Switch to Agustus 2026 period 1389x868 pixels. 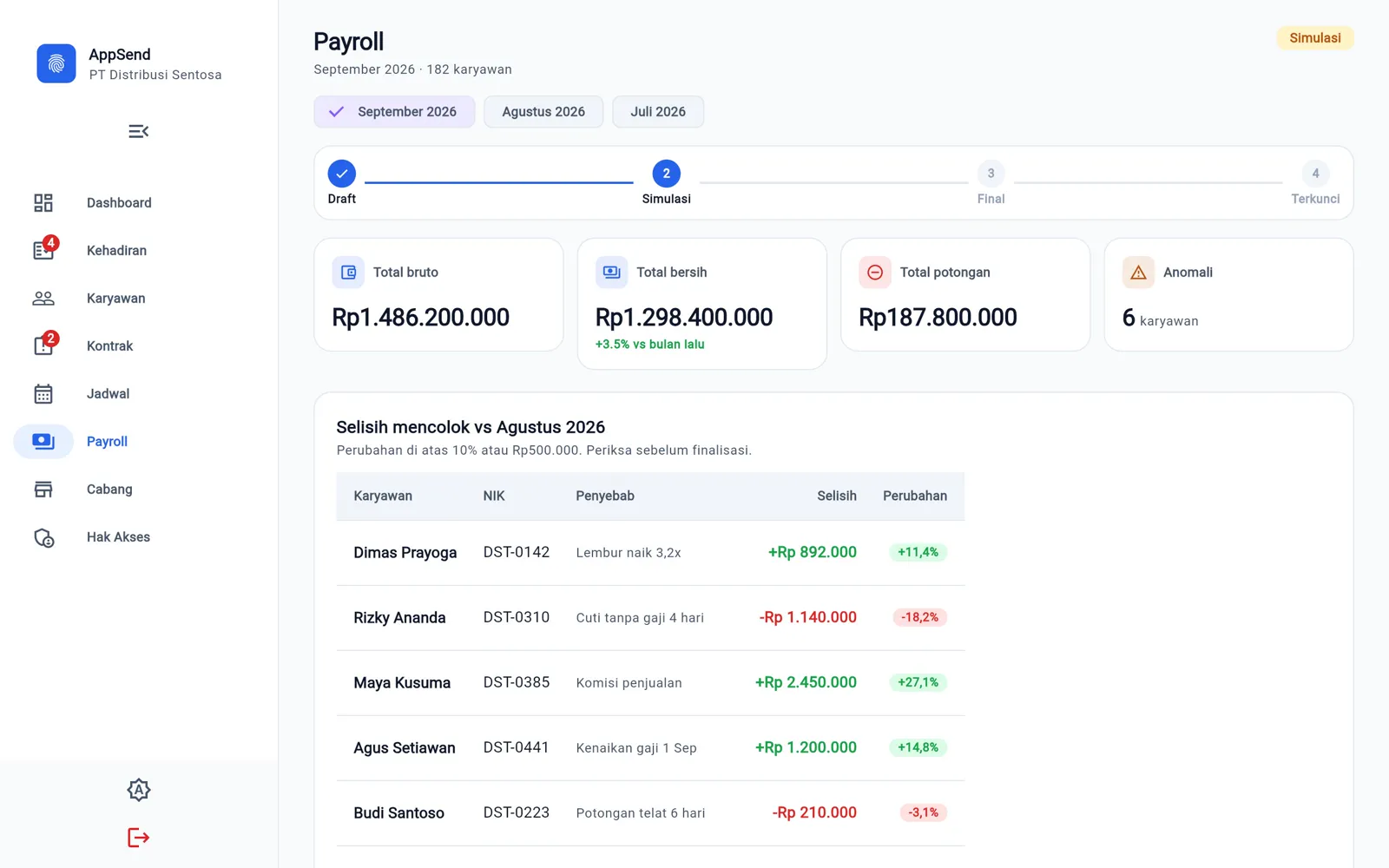point(543,112)
